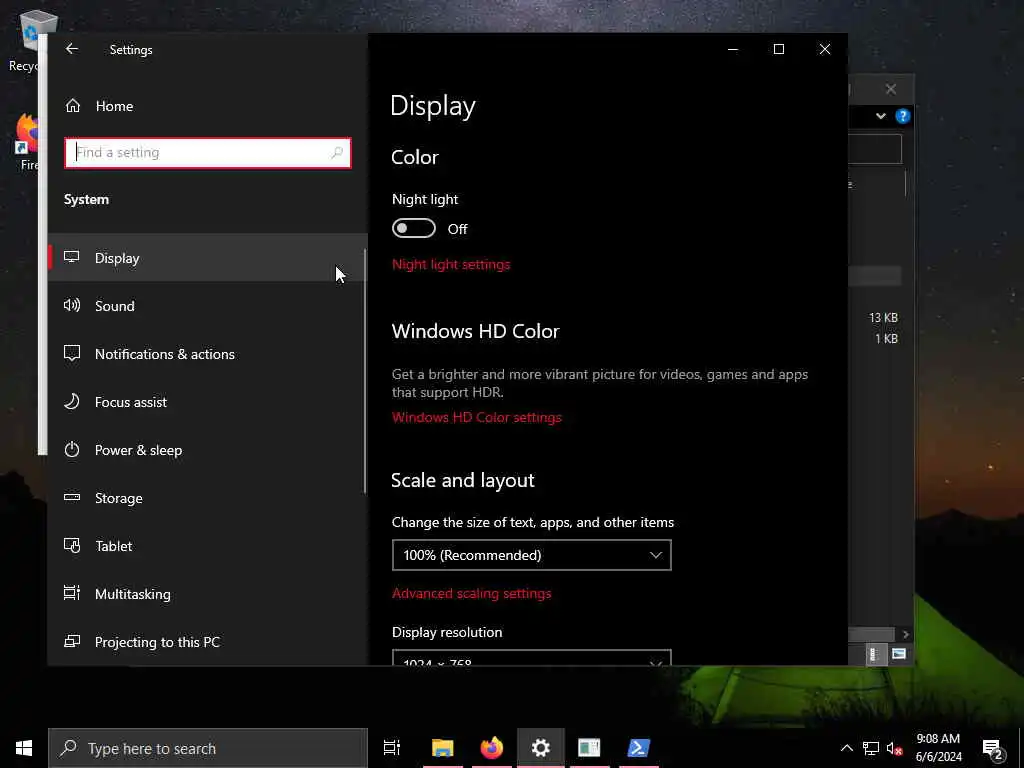Switch background window to details view
Image resolution: width=1024 pixels, height=768 pixels.
(x=875, y=654)
